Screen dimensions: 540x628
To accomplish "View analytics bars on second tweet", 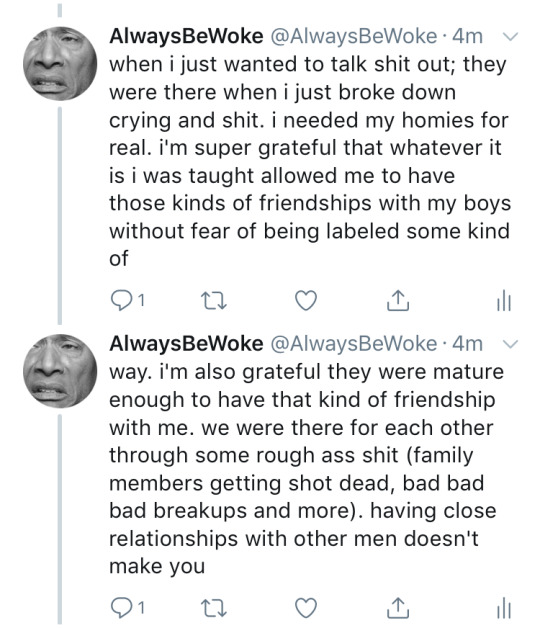I will (x=504, y=608).
